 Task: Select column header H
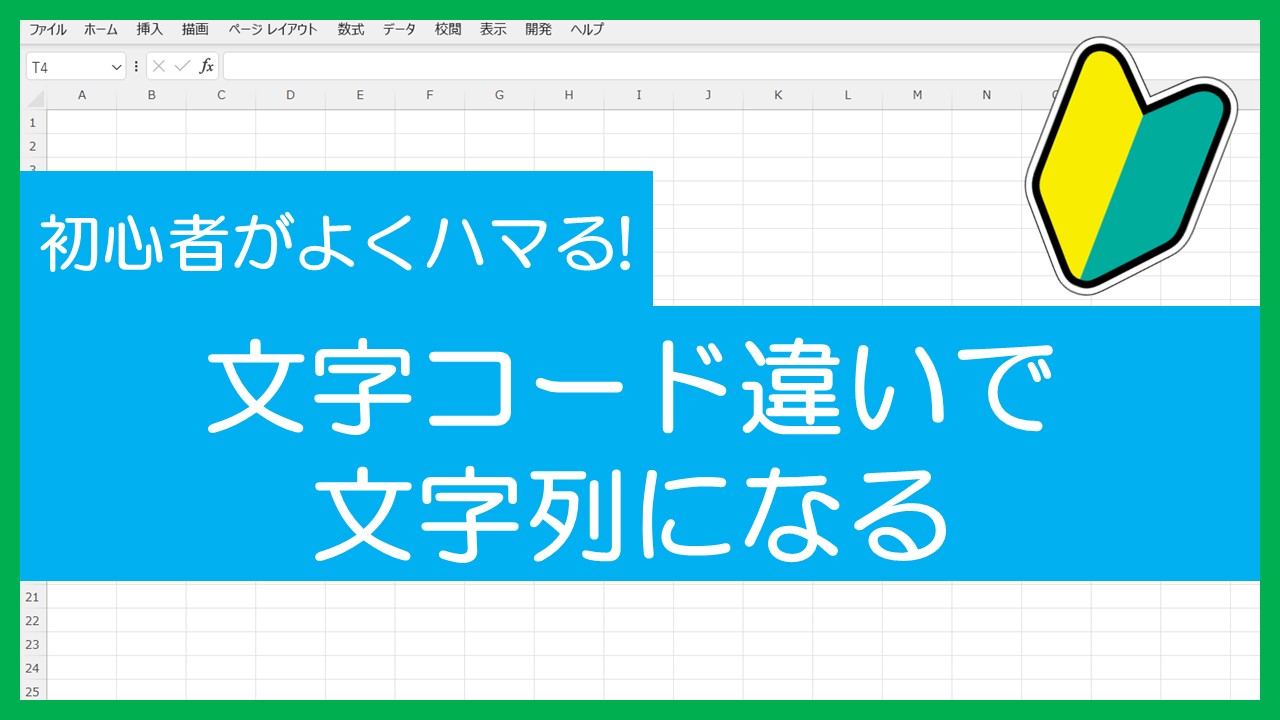coord(568,96)
